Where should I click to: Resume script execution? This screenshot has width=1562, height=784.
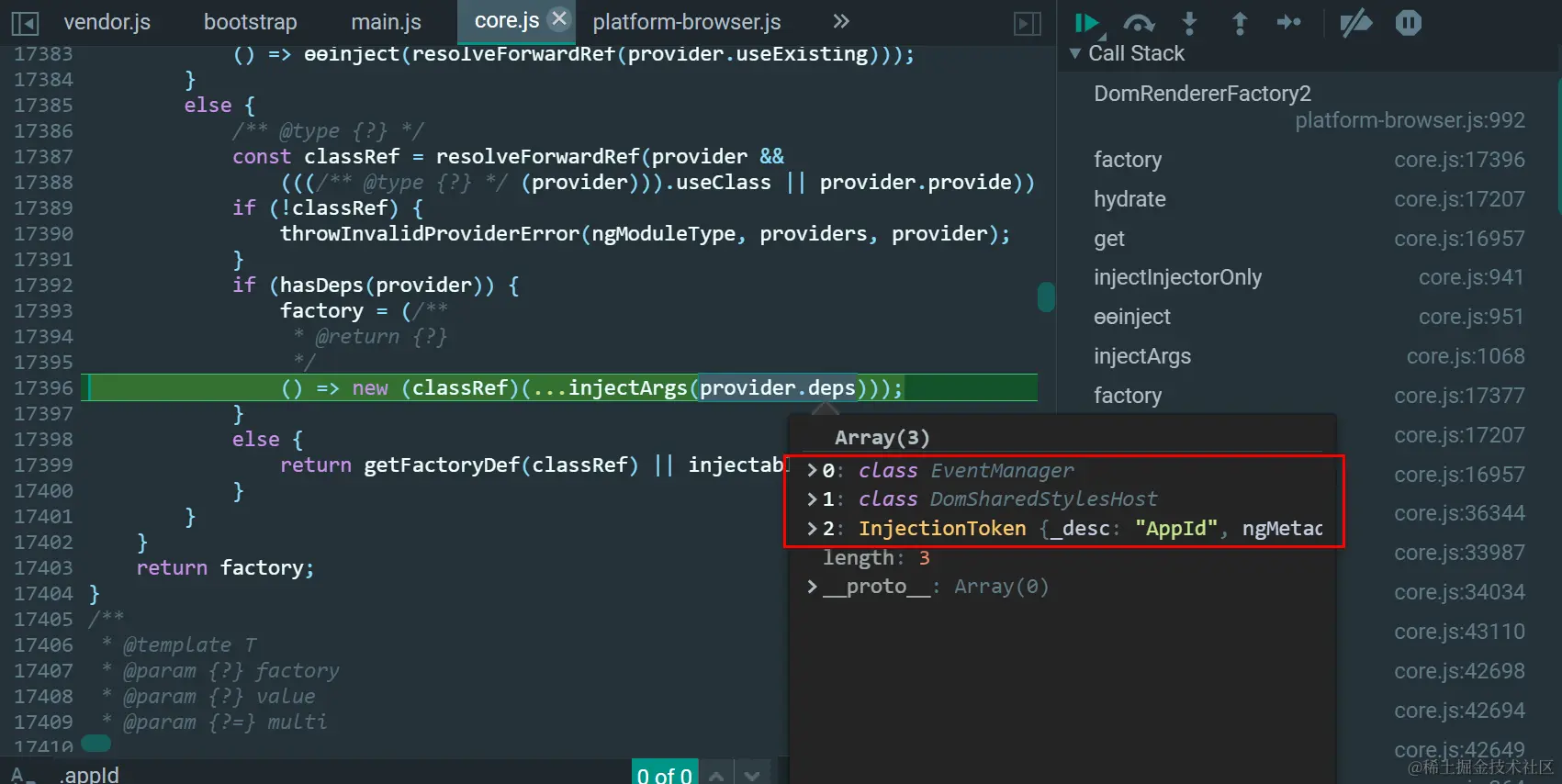click(x=1087, y=23)
